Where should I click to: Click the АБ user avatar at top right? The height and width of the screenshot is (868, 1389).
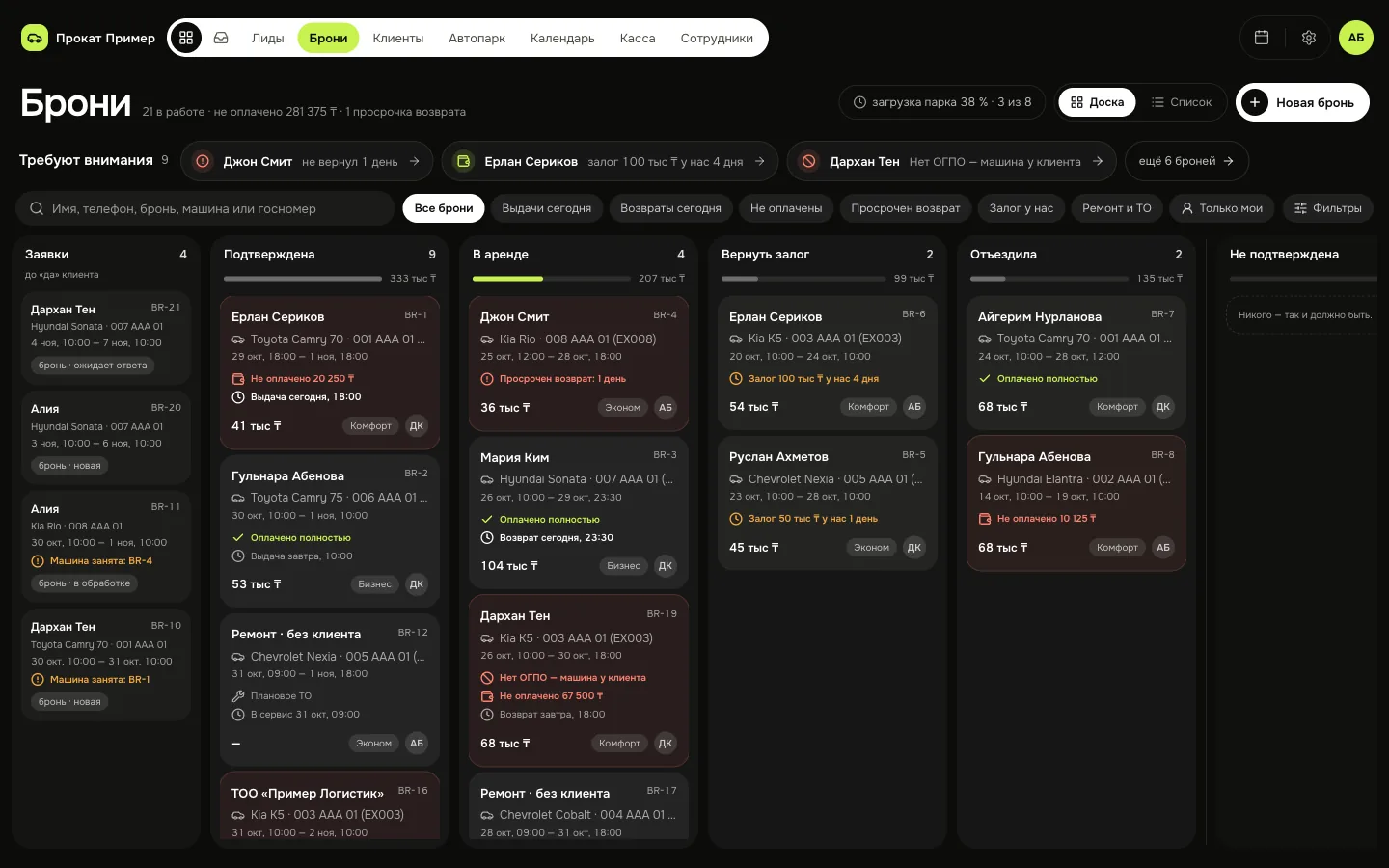click(x=1356, y=38)
